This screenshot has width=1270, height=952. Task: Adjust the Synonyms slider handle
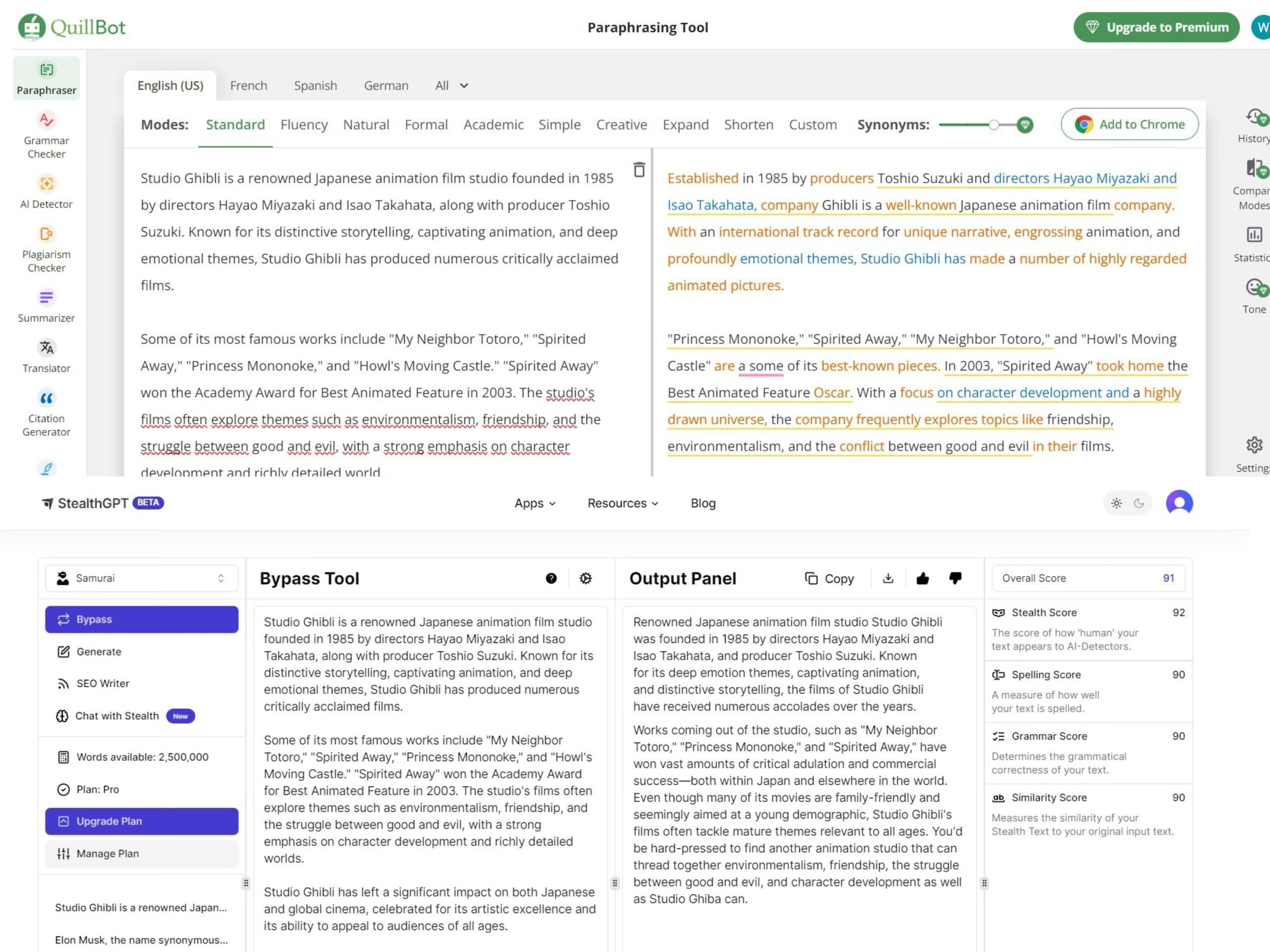(993, 124)
